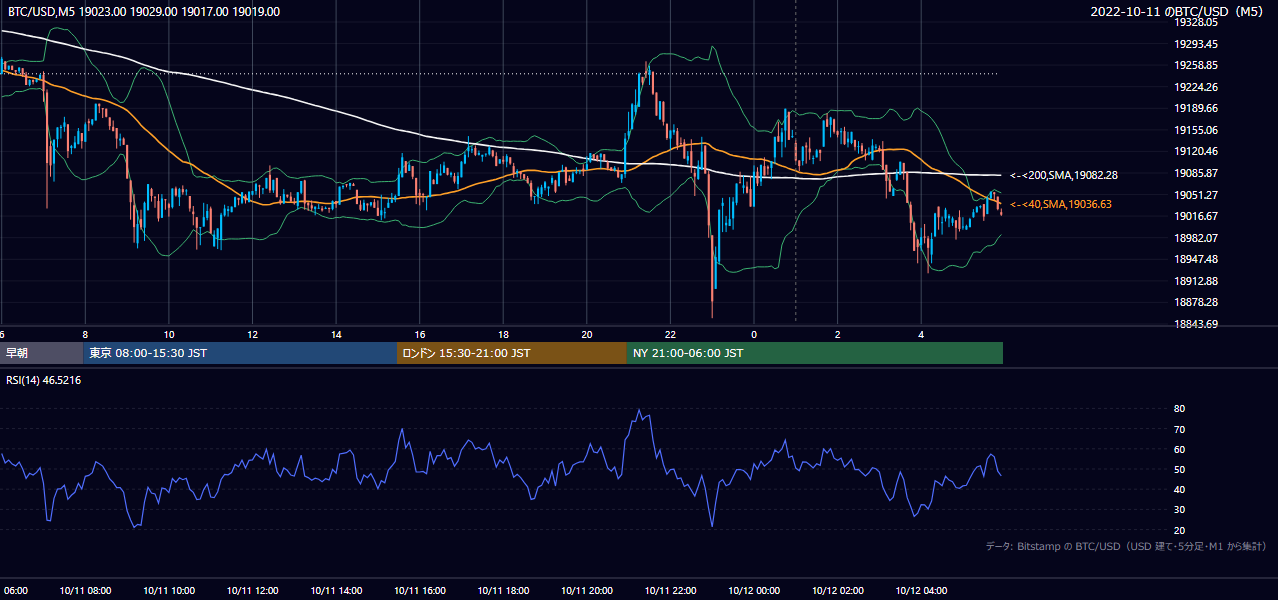Click price axis value 18843.69
The image size is (1278, 600).
tap(1195, 324)
